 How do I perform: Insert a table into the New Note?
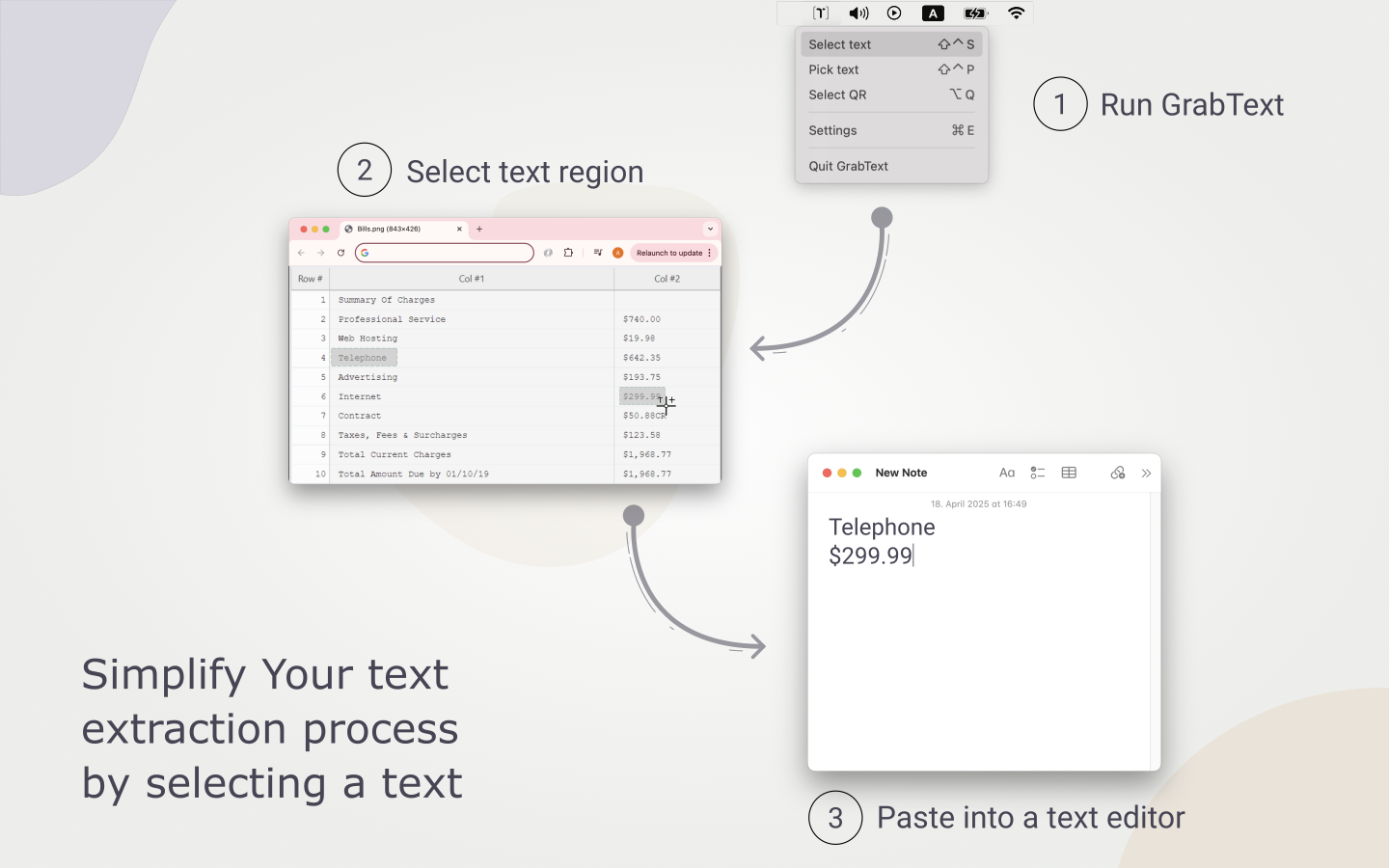(x=1069, y=473)
